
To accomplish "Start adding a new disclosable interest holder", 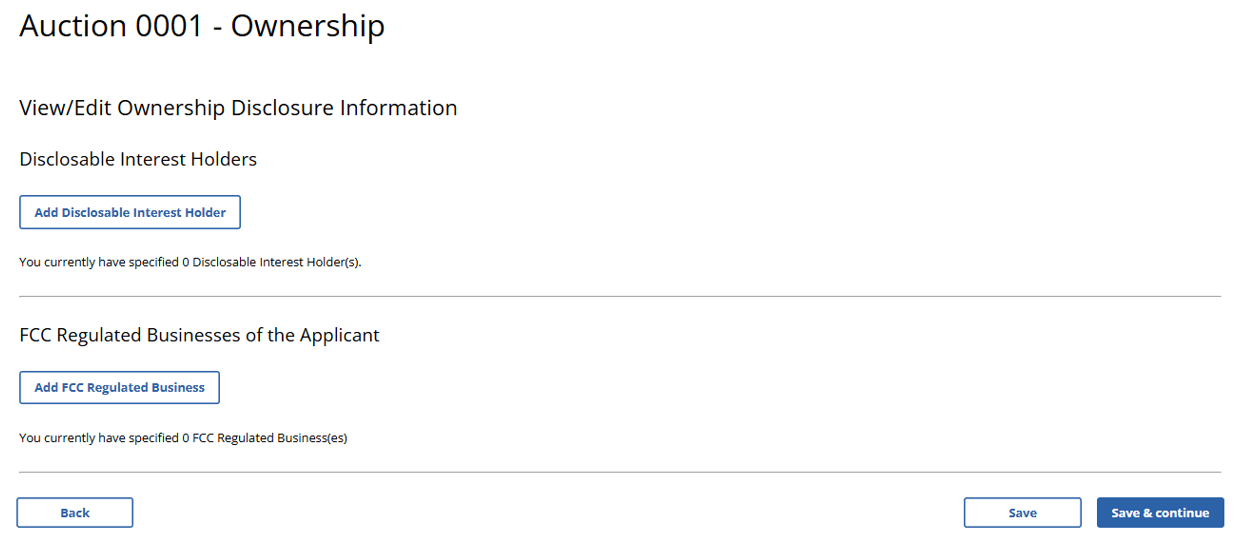I will (130, 212).
